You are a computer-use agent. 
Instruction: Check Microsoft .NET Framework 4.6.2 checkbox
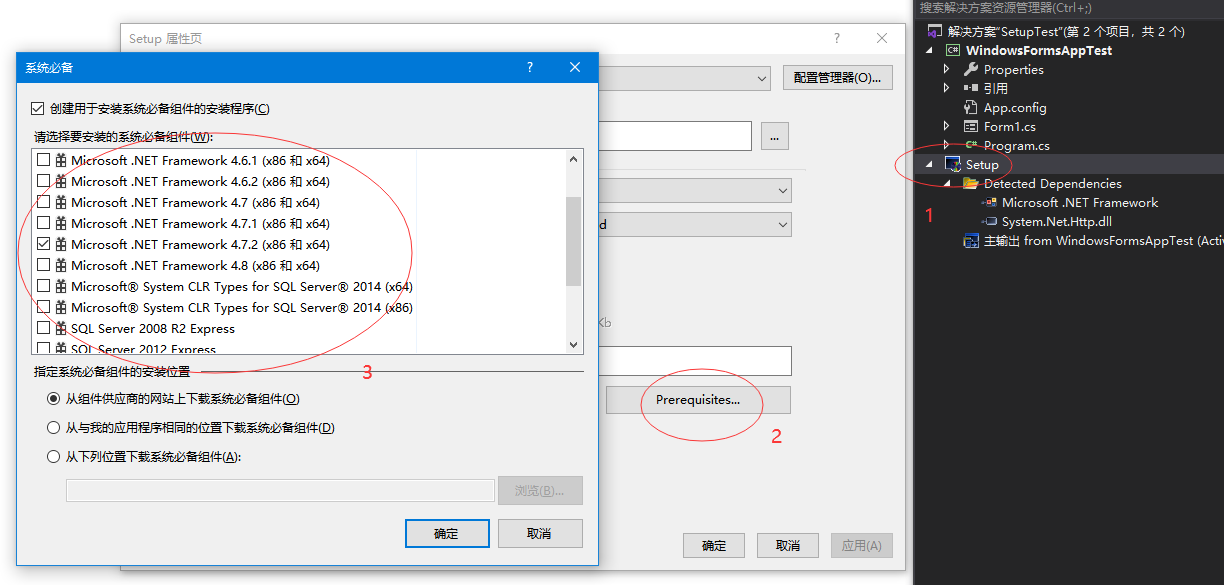43,181
